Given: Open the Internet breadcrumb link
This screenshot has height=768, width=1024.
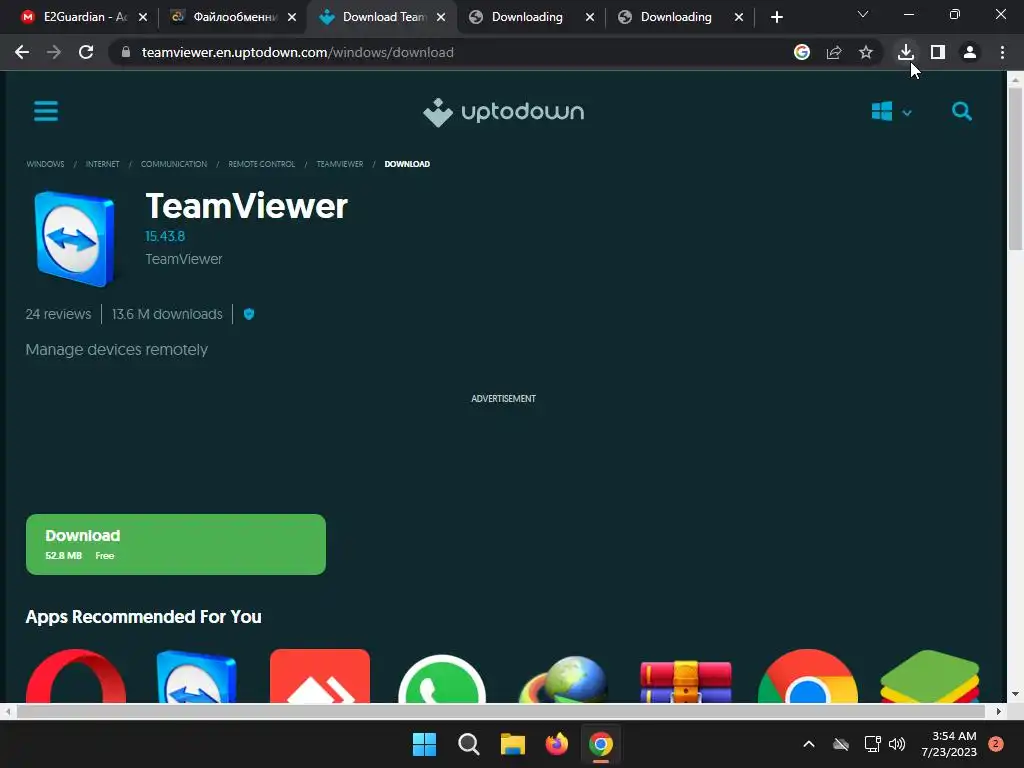Looking at the screenshot, I should pos(103,164).
